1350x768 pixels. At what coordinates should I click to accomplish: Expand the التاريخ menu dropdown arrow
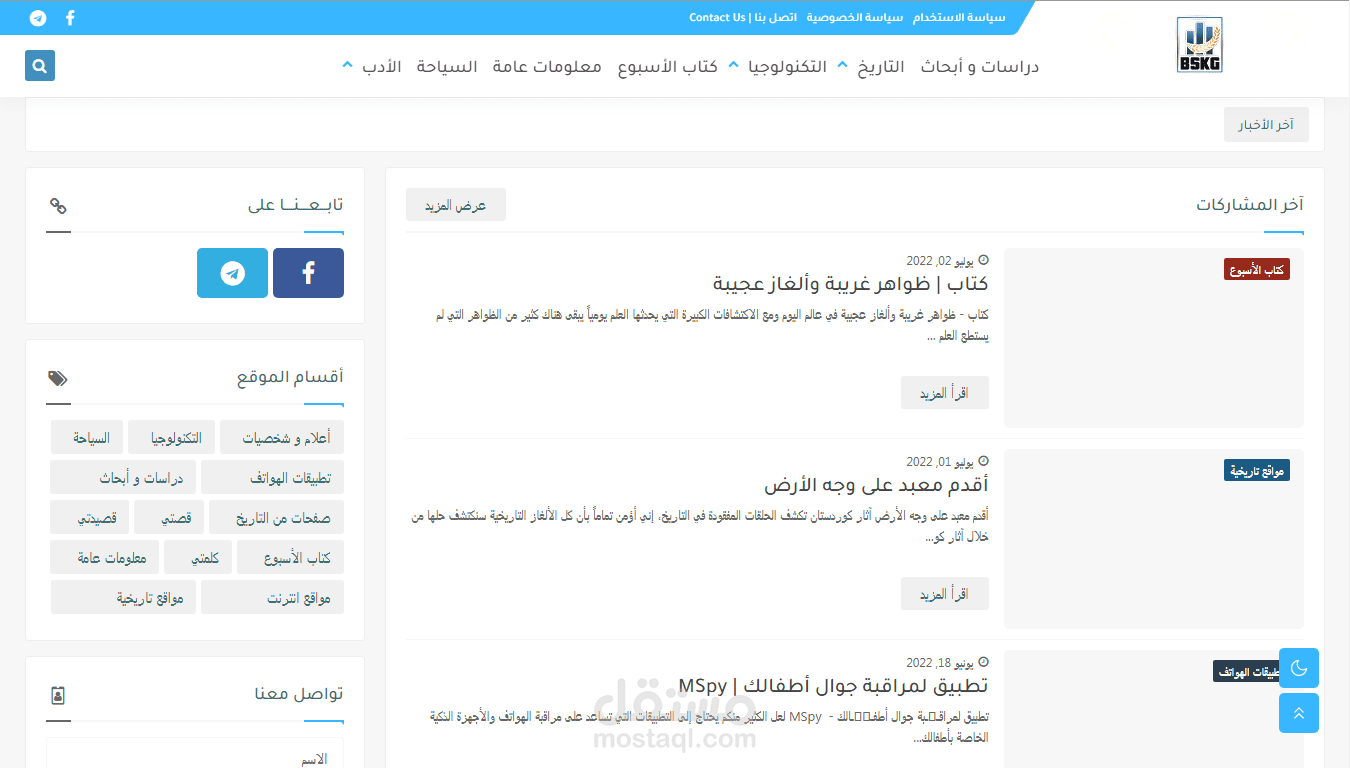tap(841, 65)
